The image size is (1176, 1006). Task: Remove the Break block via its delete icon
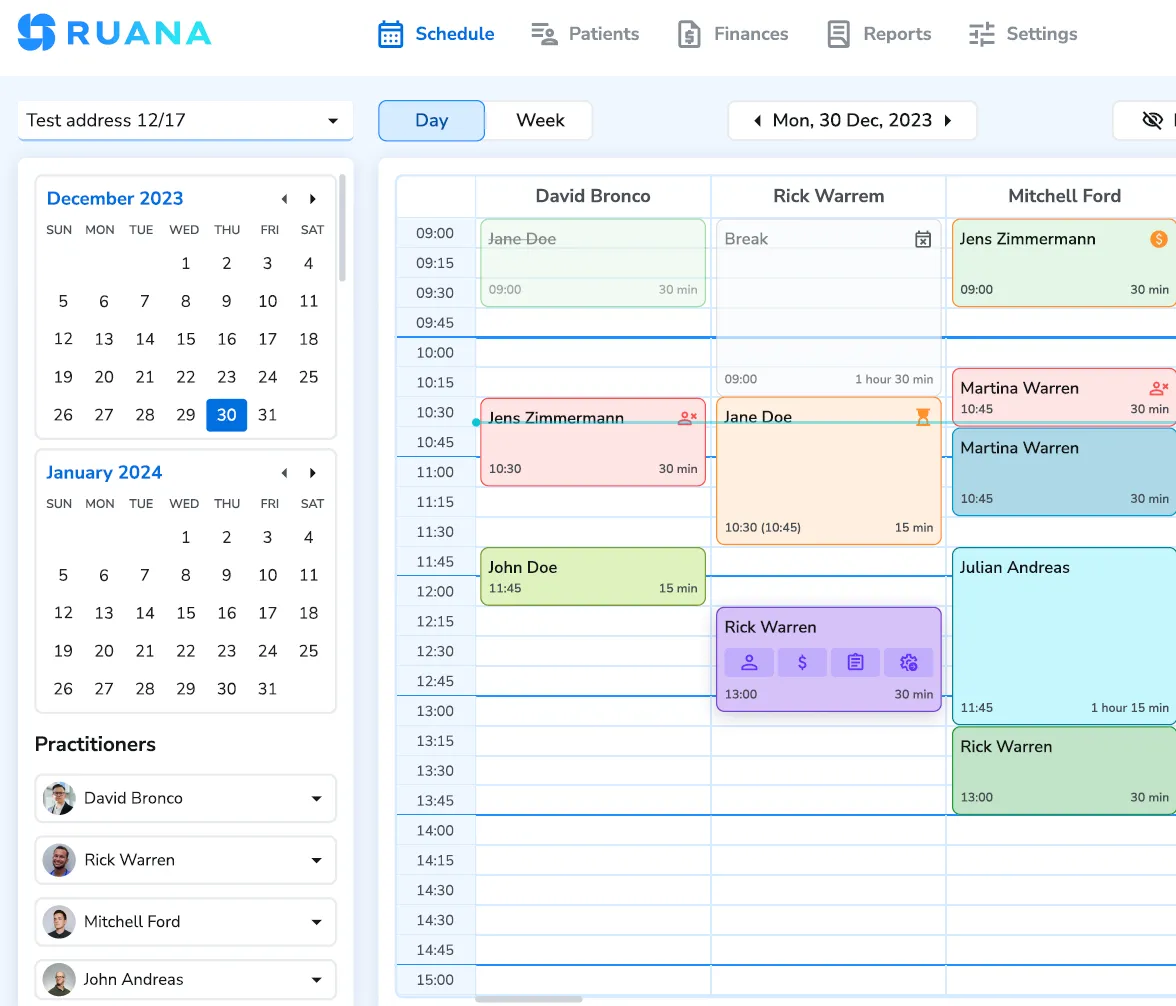pyautogui.click(x=923, y=240)
